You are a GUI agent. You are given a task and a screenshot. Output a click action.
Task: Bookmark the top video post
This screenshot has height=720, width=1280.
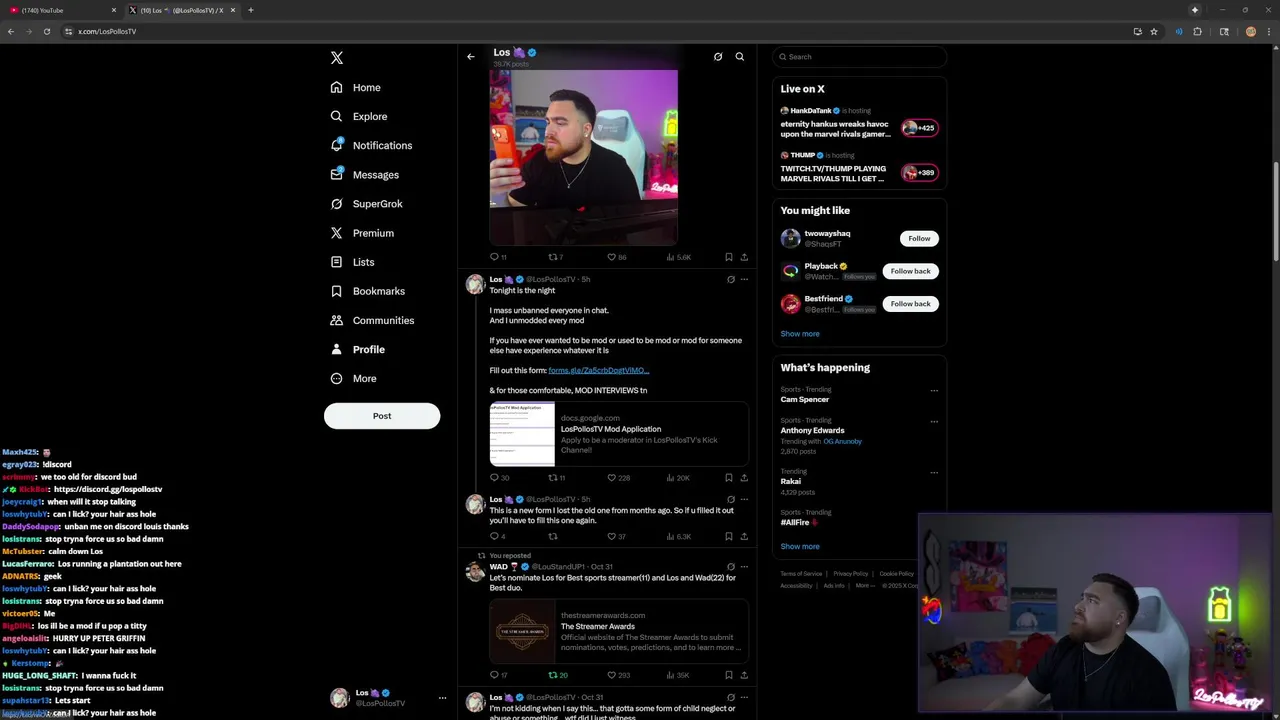pyautogui.click(x=728, y=257)
